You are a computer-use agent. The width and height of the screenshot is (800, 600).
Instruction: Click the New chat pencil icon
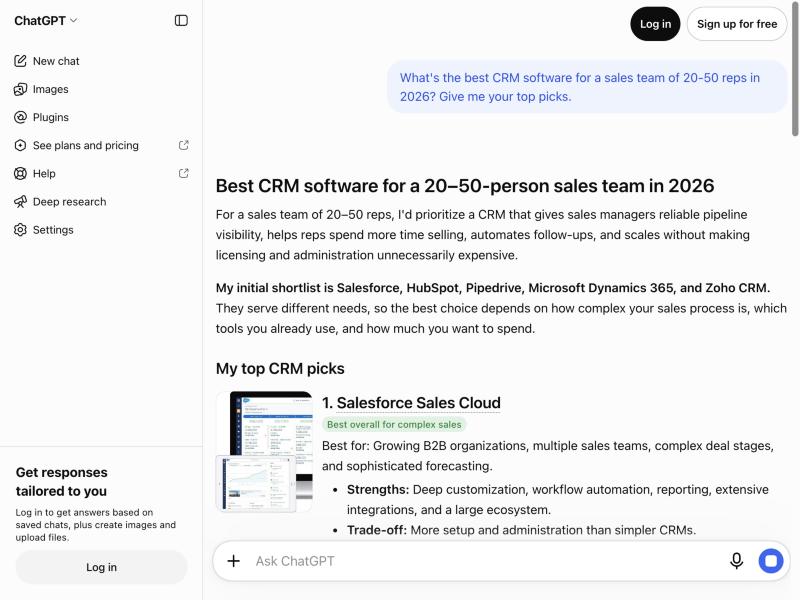click(x=20, y=61)
